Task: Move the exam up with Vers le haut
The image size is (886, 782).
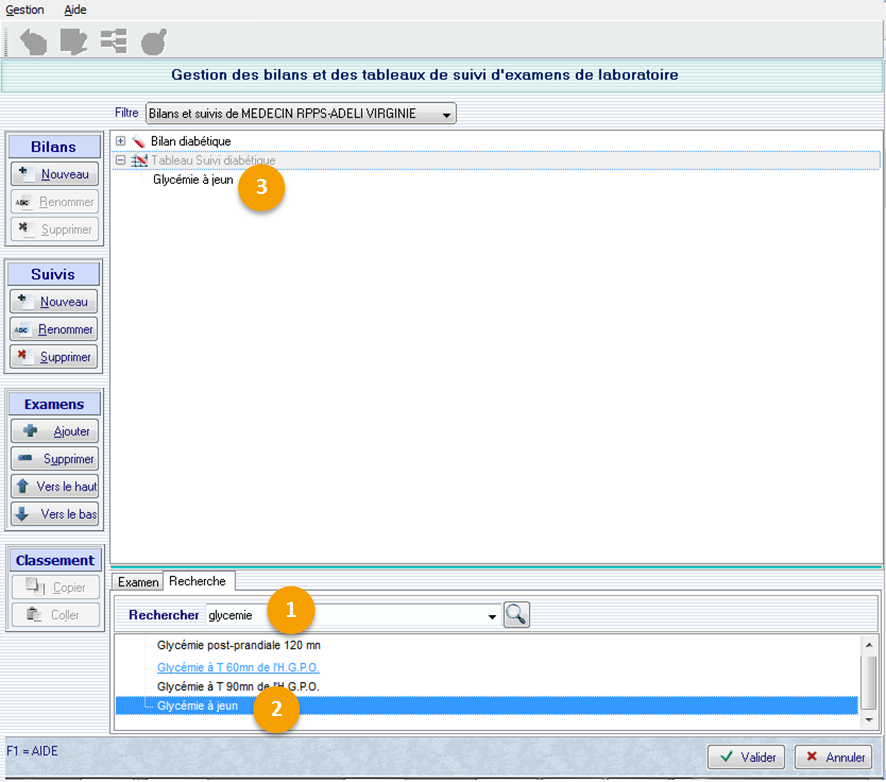Action: (x=55, y=487)
